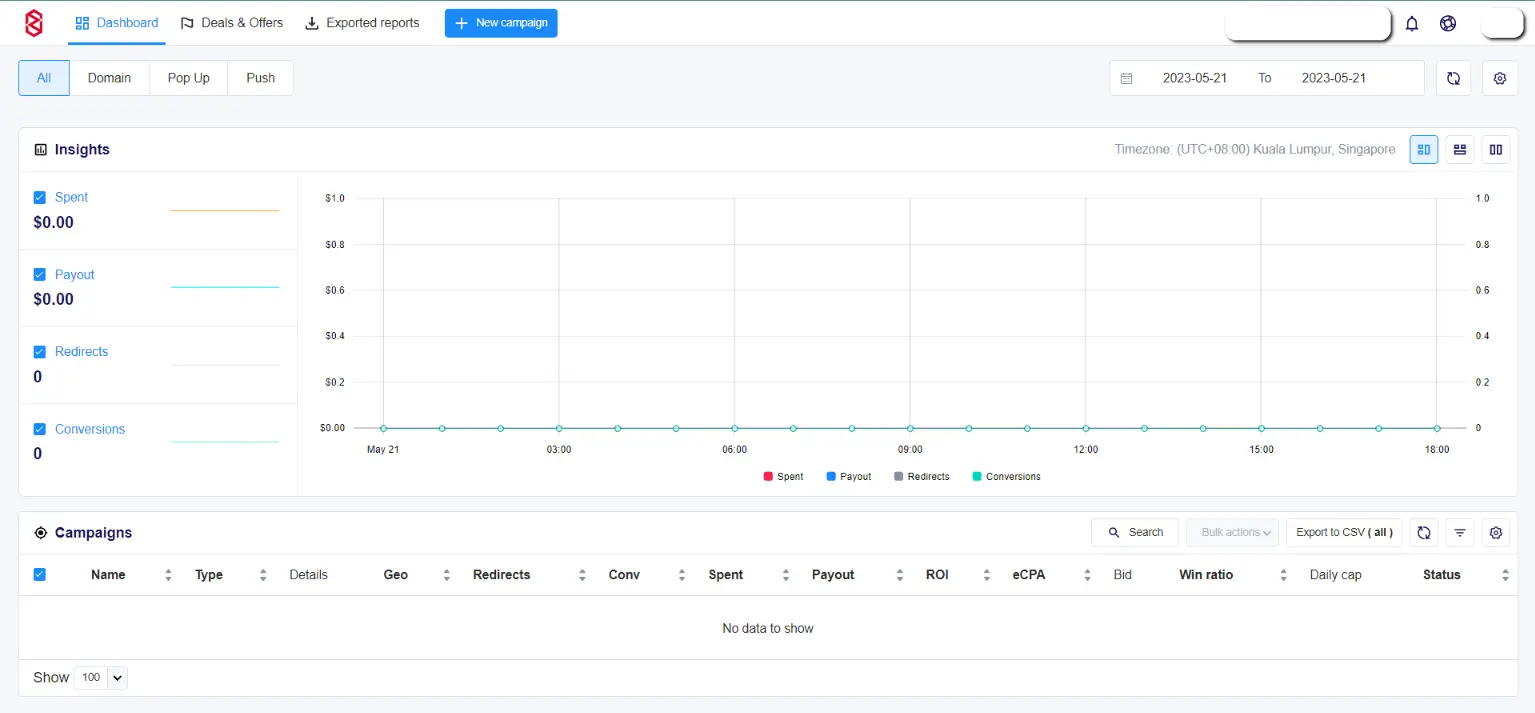
Task: Switch Insights to the first layout view
Action: (x=1423, y=150)
